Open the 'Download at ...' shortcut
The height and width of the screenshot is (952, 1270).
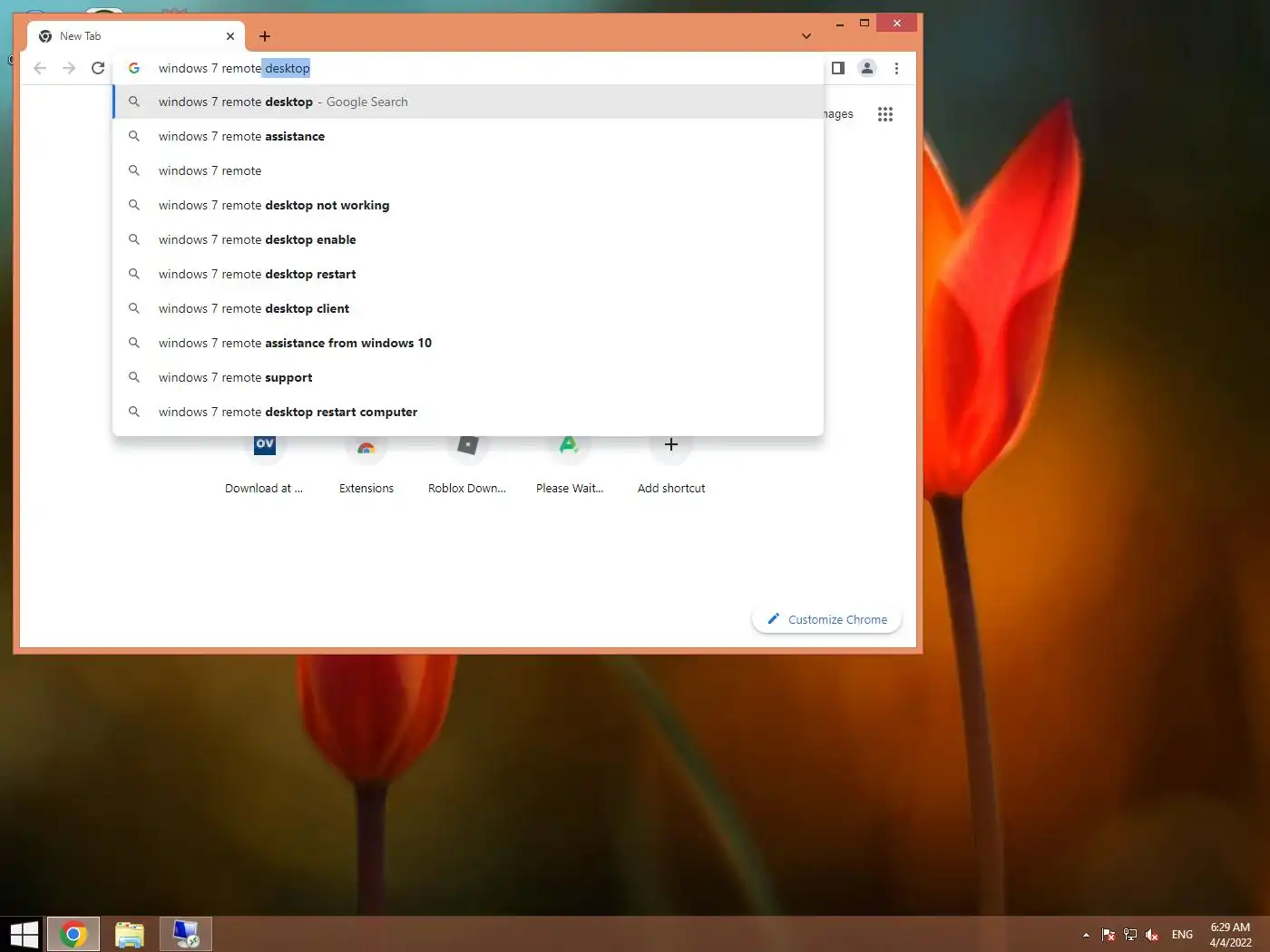(x=264, y=466)
